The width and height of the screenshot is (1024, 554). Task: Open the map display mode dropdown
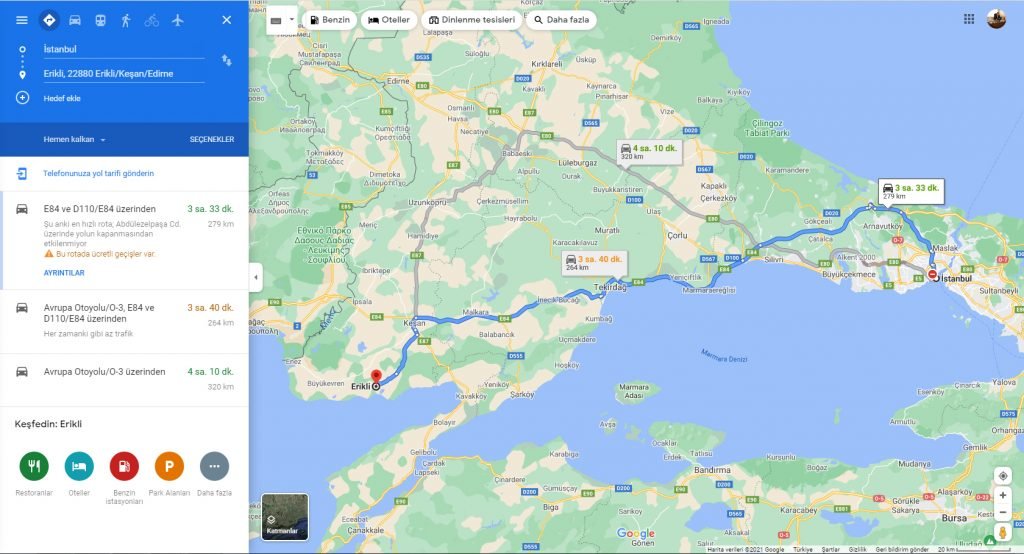click(x=283, y=20)
